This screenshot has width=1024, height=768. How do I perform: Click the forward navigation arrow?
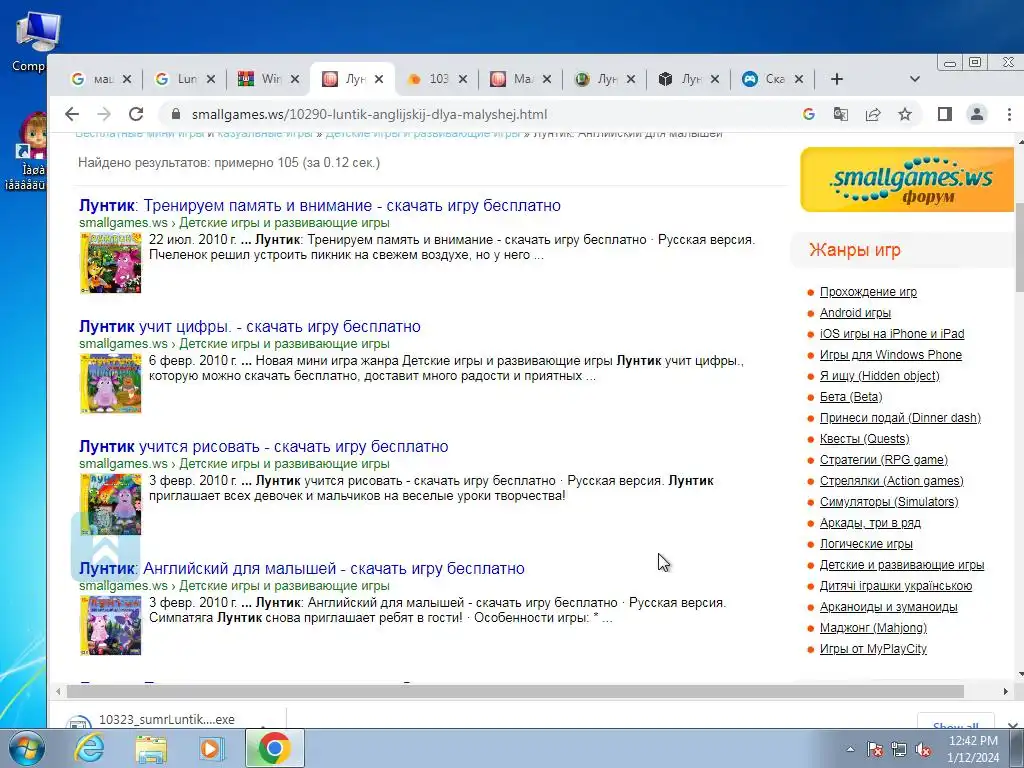[x=104, y=114]
